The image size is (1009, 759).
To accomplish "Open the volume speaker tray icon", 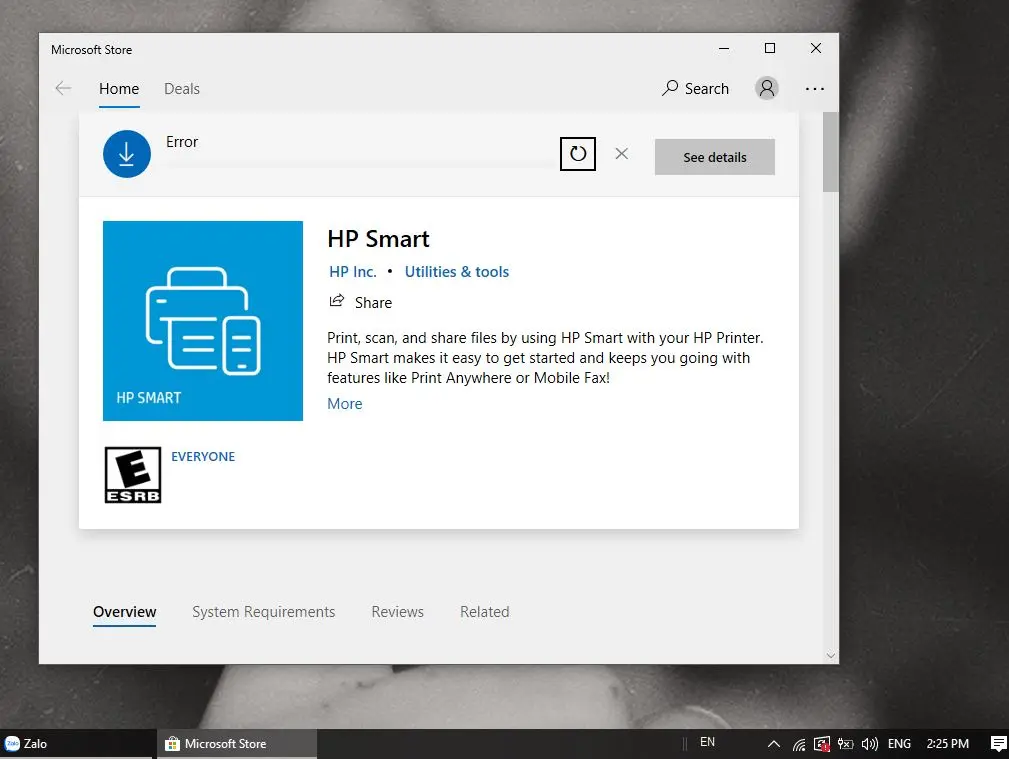I will click(x=869, y=744).
